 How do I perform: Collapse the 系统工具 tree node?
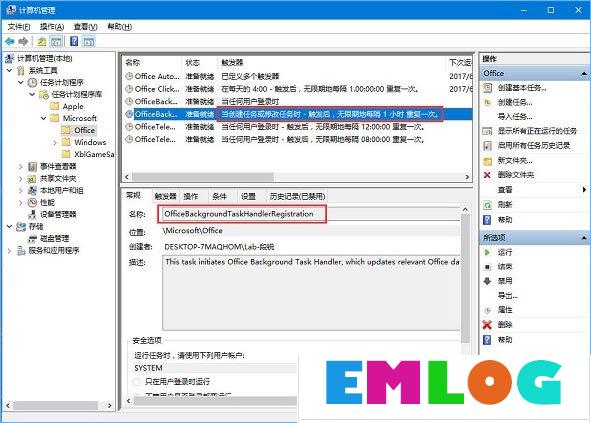pyautogui.click(x=10, y=70)
